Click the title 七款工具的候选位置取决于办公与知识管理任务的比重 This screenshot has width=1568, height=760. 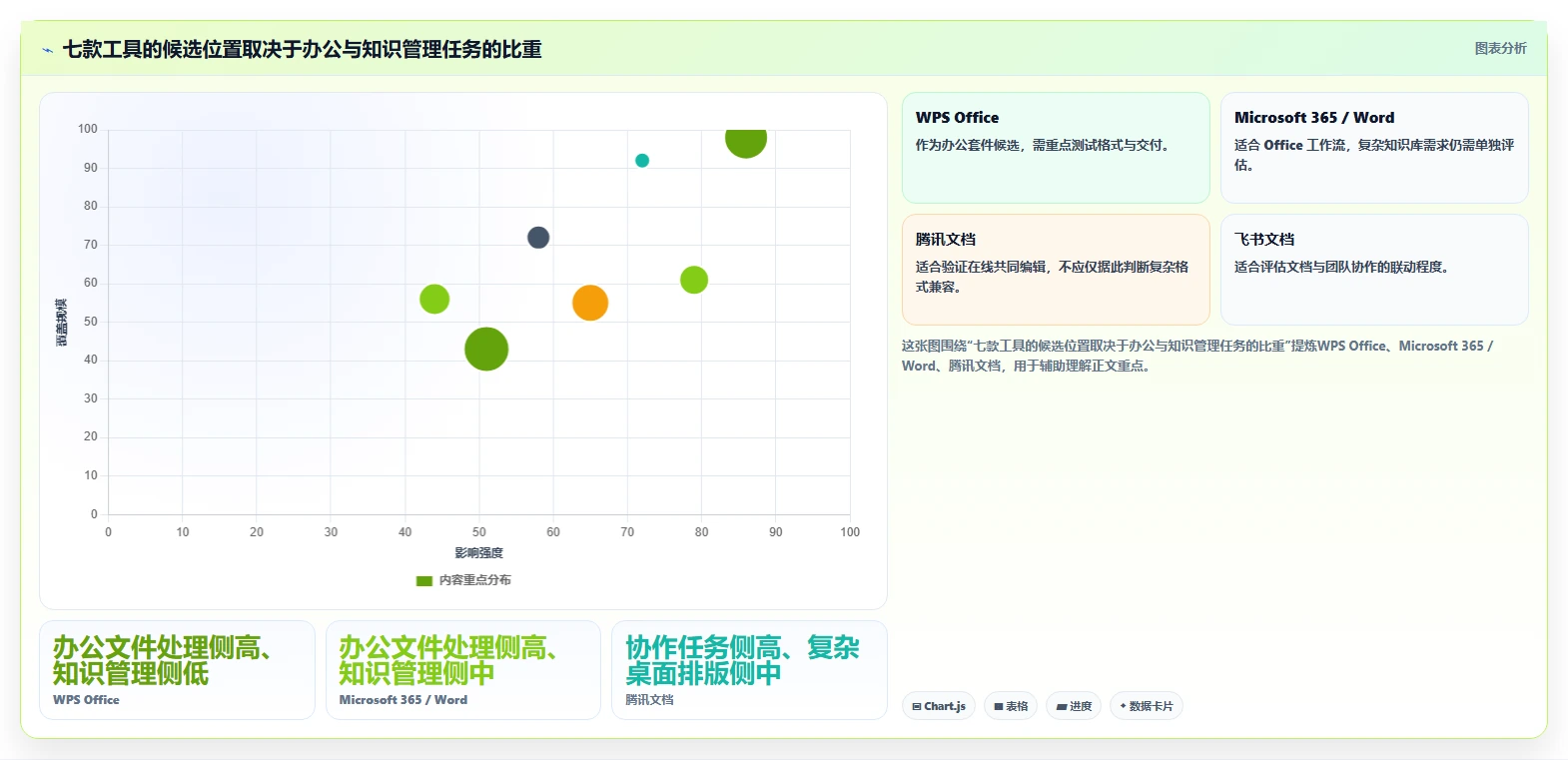point(303,50)
